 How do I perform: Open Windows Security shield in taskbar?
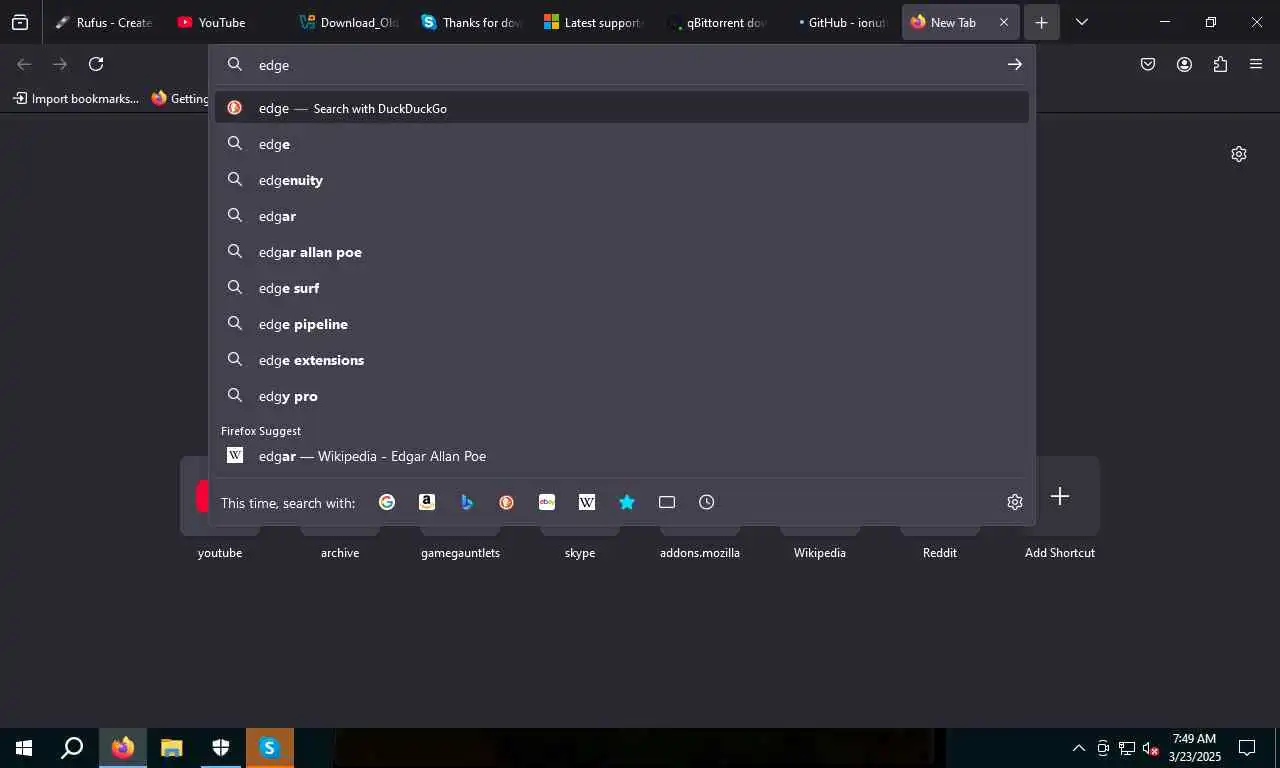click(x=221, y=748)
